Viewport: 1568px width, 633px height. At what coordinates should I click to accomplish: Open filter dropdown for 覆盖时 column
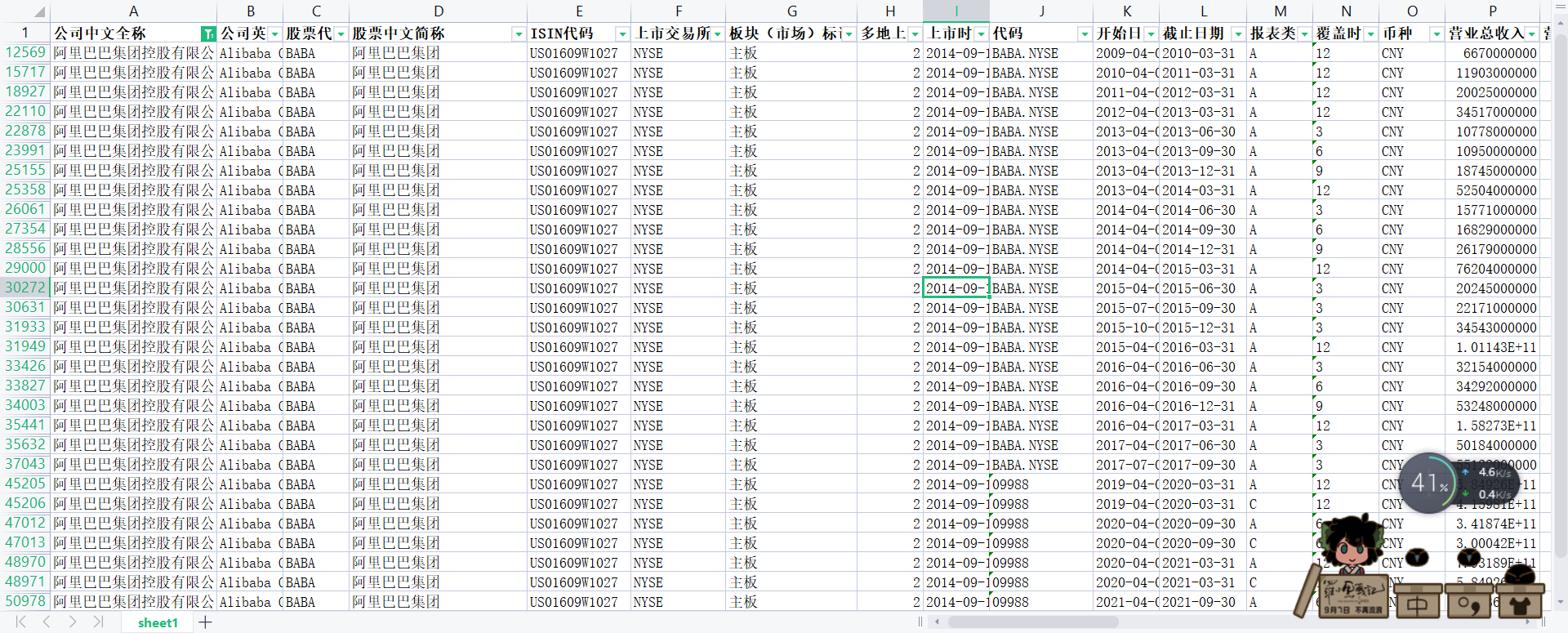coord(1370,33)
